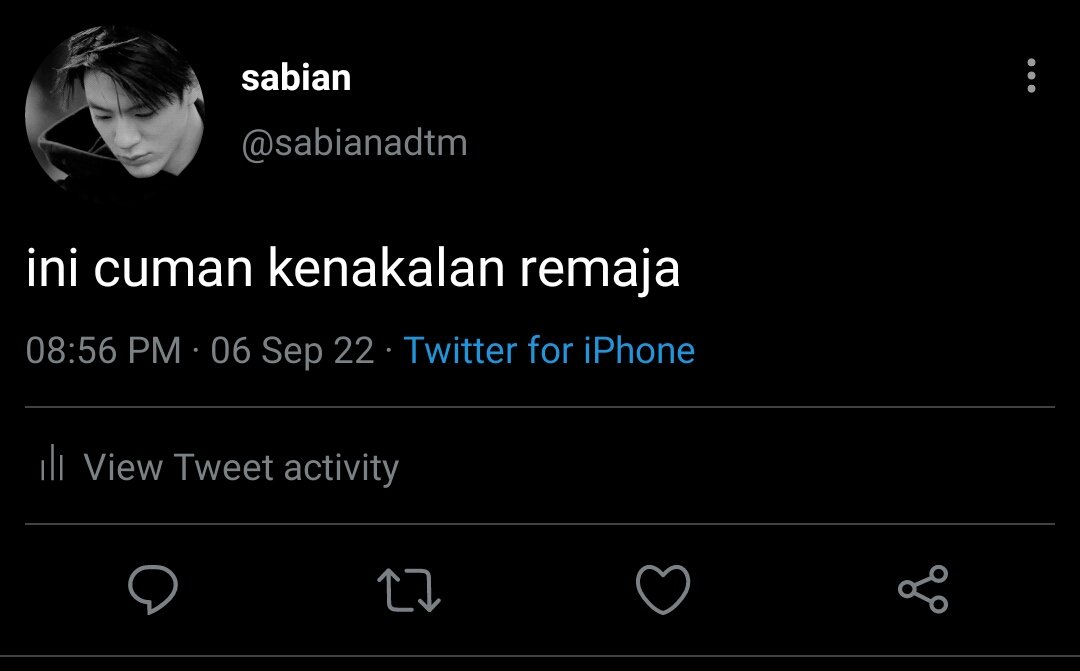This screenshot has width=1080, height=671.
Task: Open the @sabianadtm handle
Action: pyautogui.click(x=354, y=143)
